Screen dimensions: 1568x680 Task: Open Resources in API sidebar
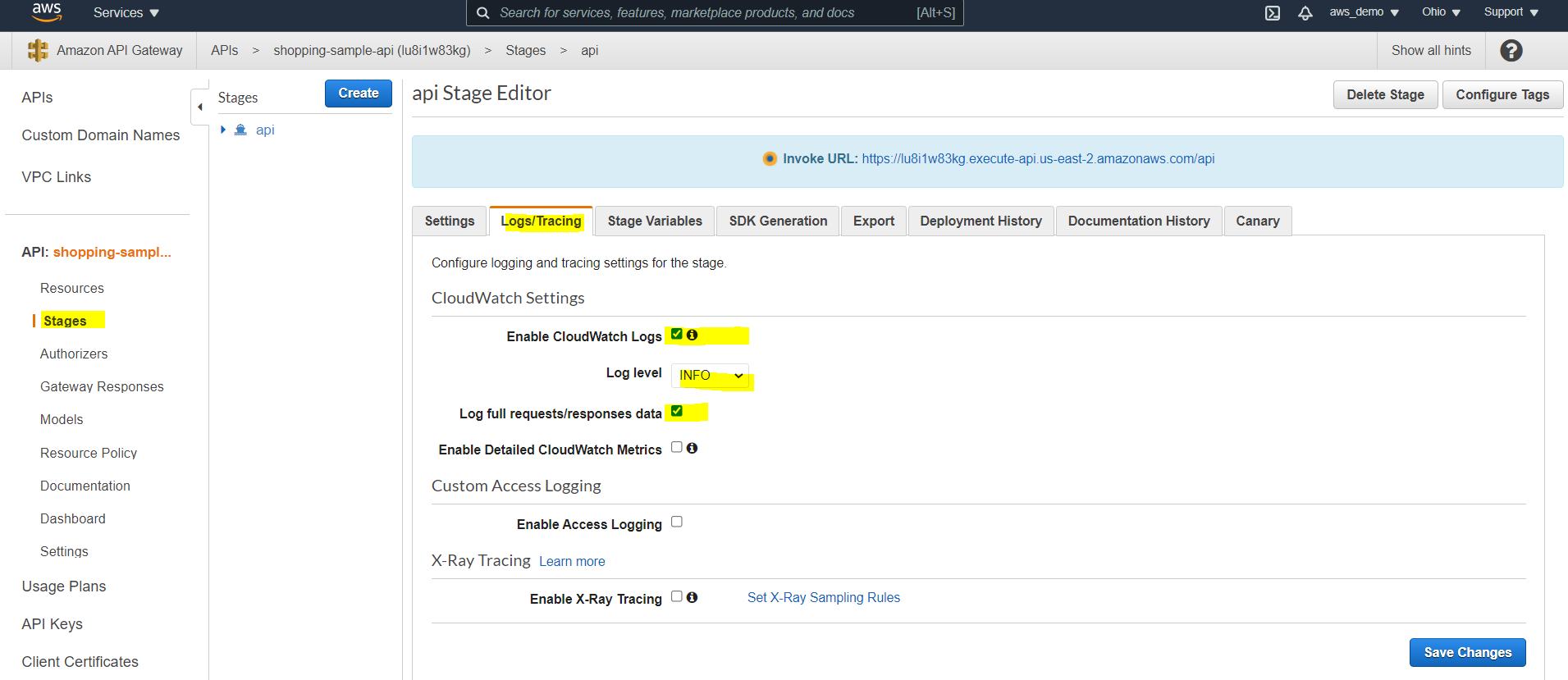coord(72,289)
